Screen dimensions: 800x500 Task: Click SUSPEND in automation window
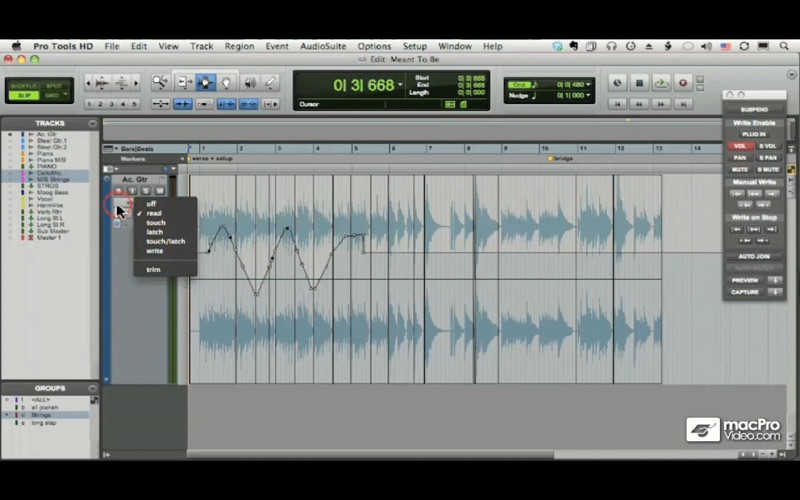(754, 109)
